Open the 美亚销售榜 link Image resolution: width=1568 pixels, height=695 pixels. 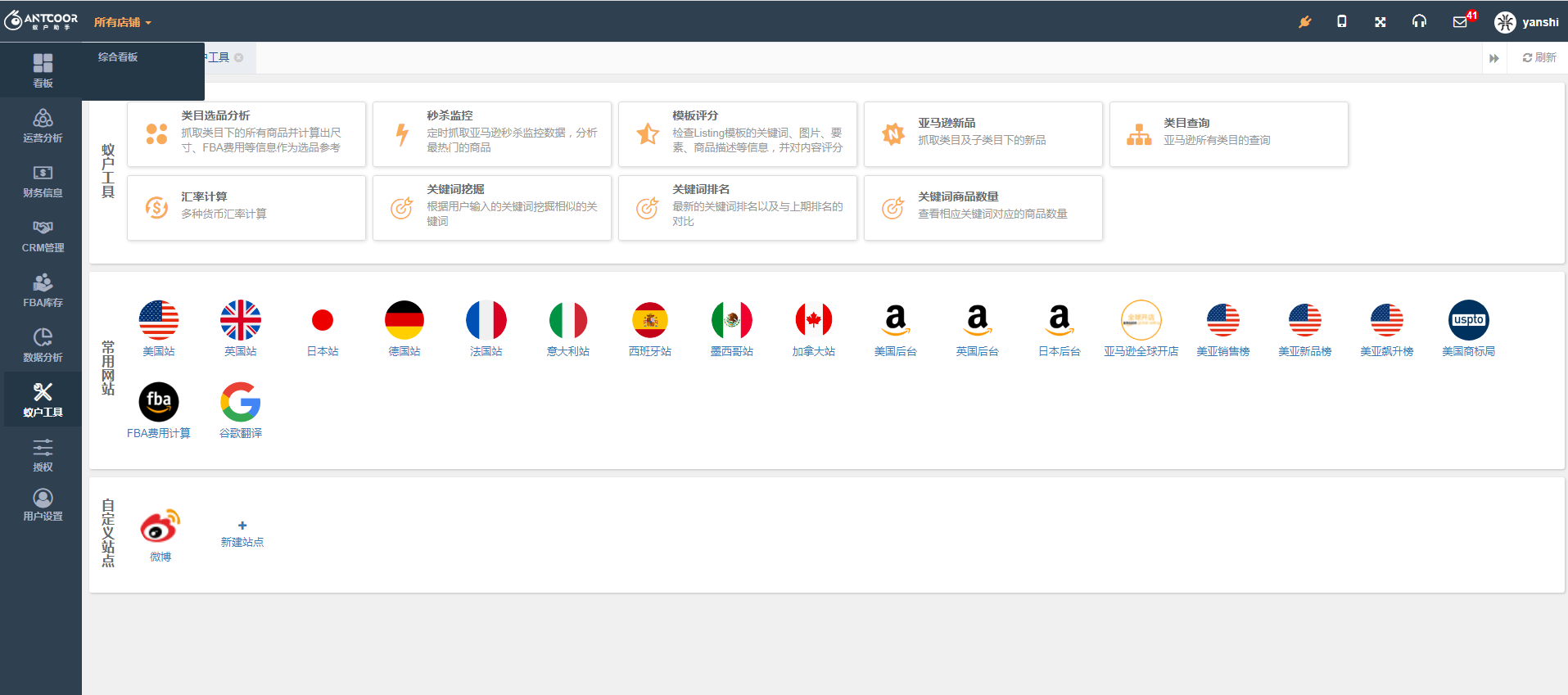[x=1223, y=328]
